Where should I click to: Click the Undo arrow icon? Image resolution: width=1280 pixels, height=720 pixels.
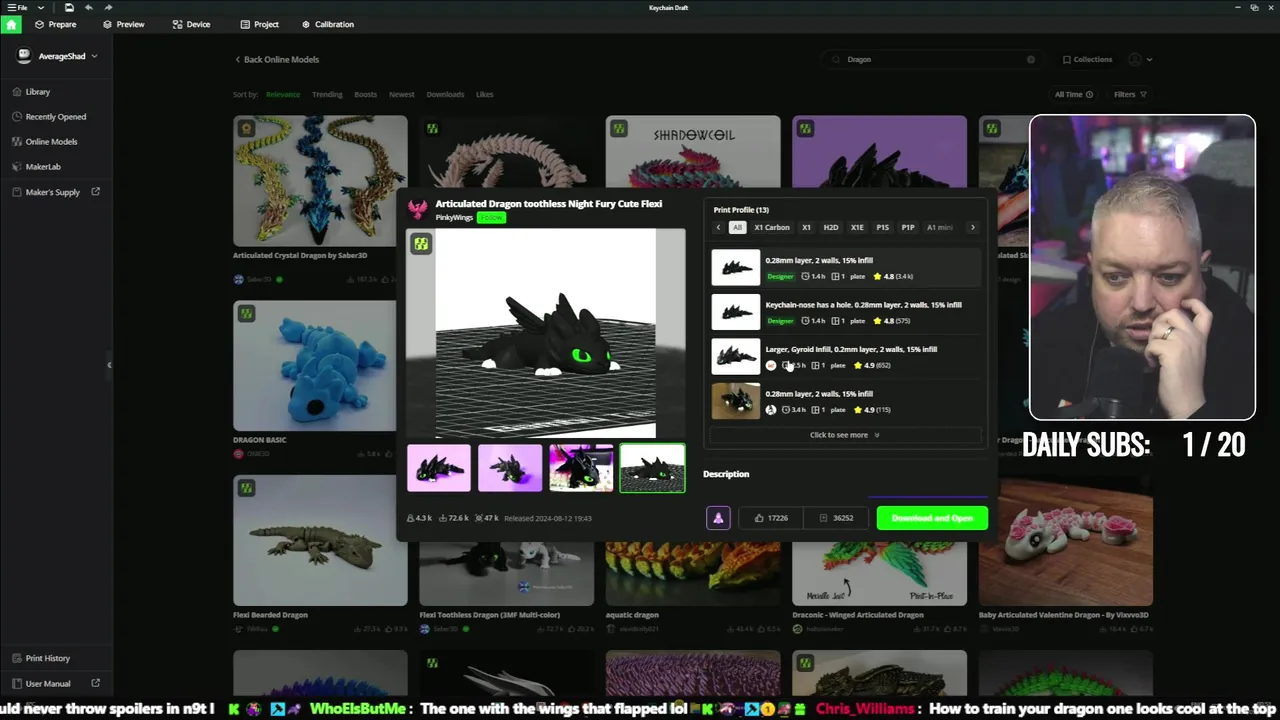(x=88, y=7)
